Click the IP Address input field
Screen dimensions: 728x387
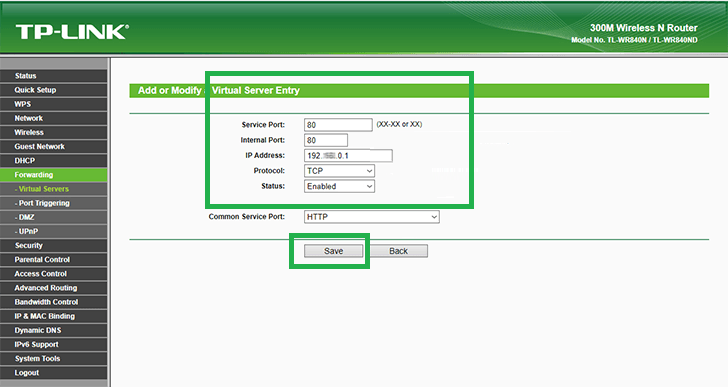tap(348, 155)
